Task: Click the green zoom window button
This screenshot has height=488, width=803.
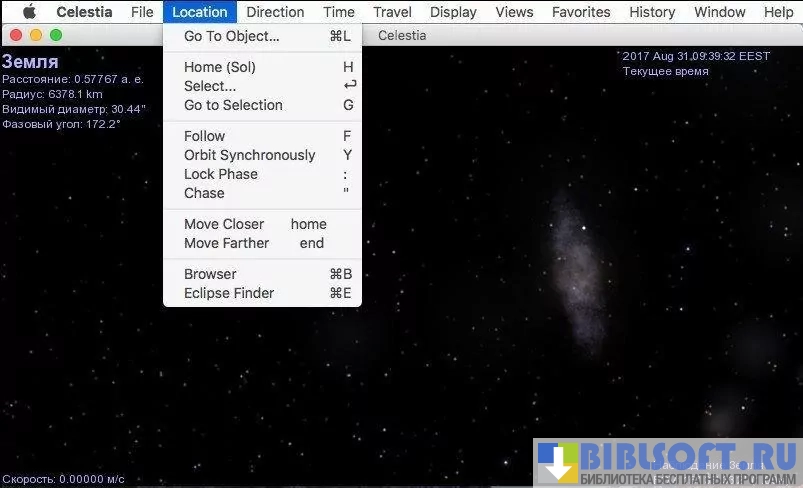Action: coord(56,35)
